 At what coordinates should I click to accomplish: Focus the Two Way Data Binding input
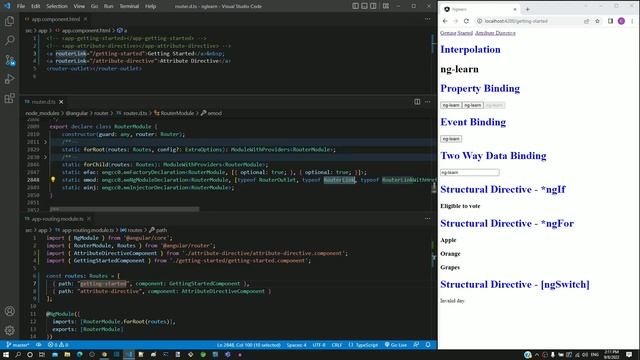point(469,172)
